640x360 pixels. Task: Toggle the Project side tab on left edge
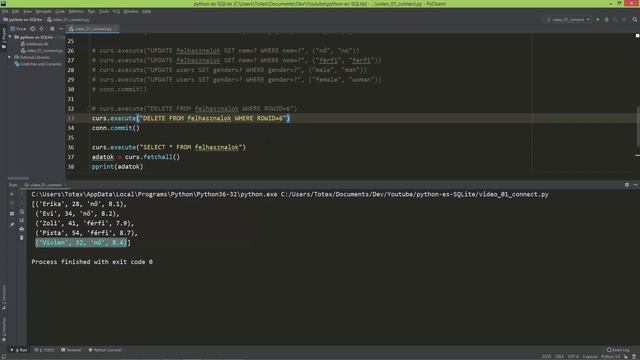4,38
